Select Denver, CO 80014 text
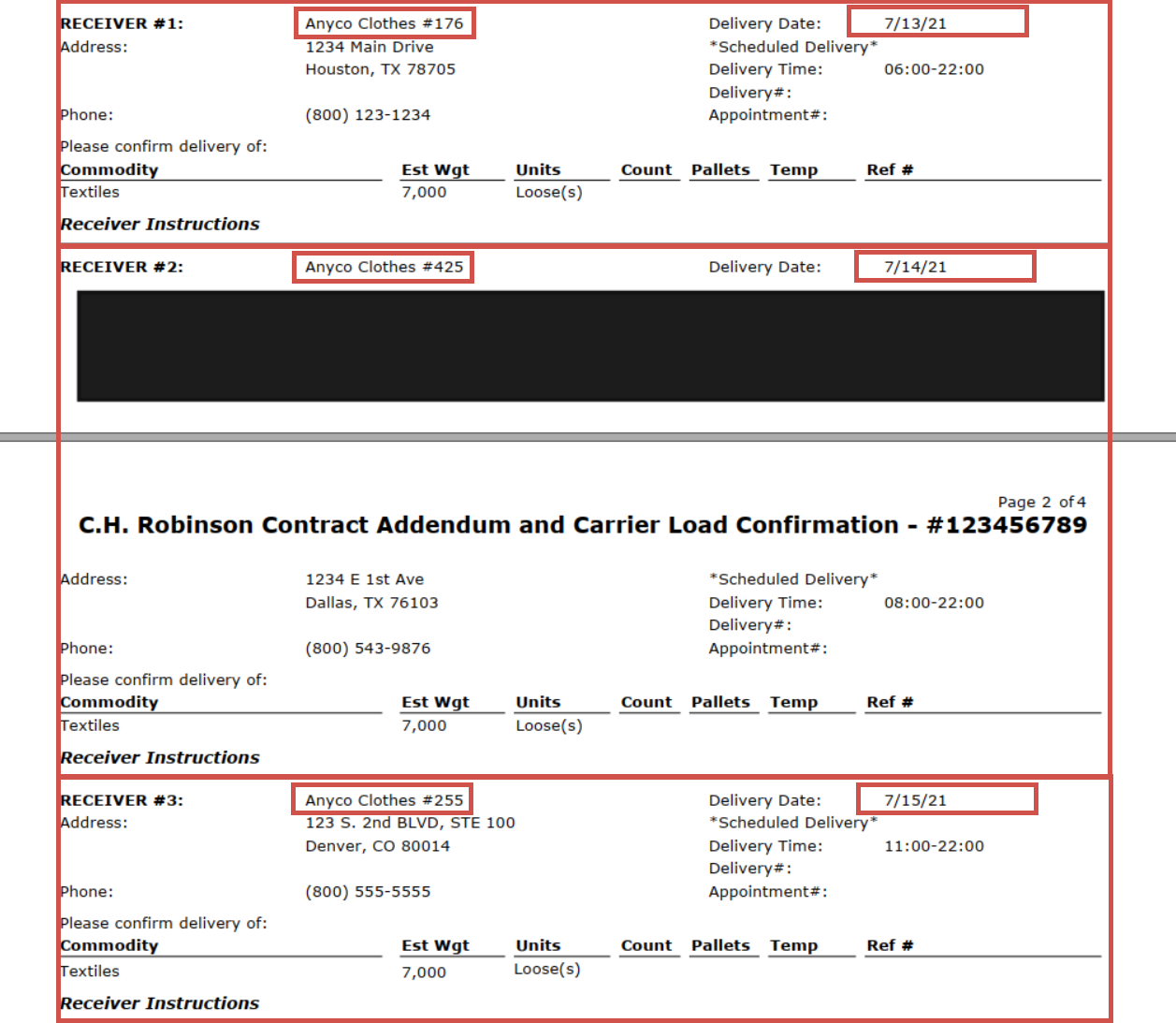 (377, 846)
